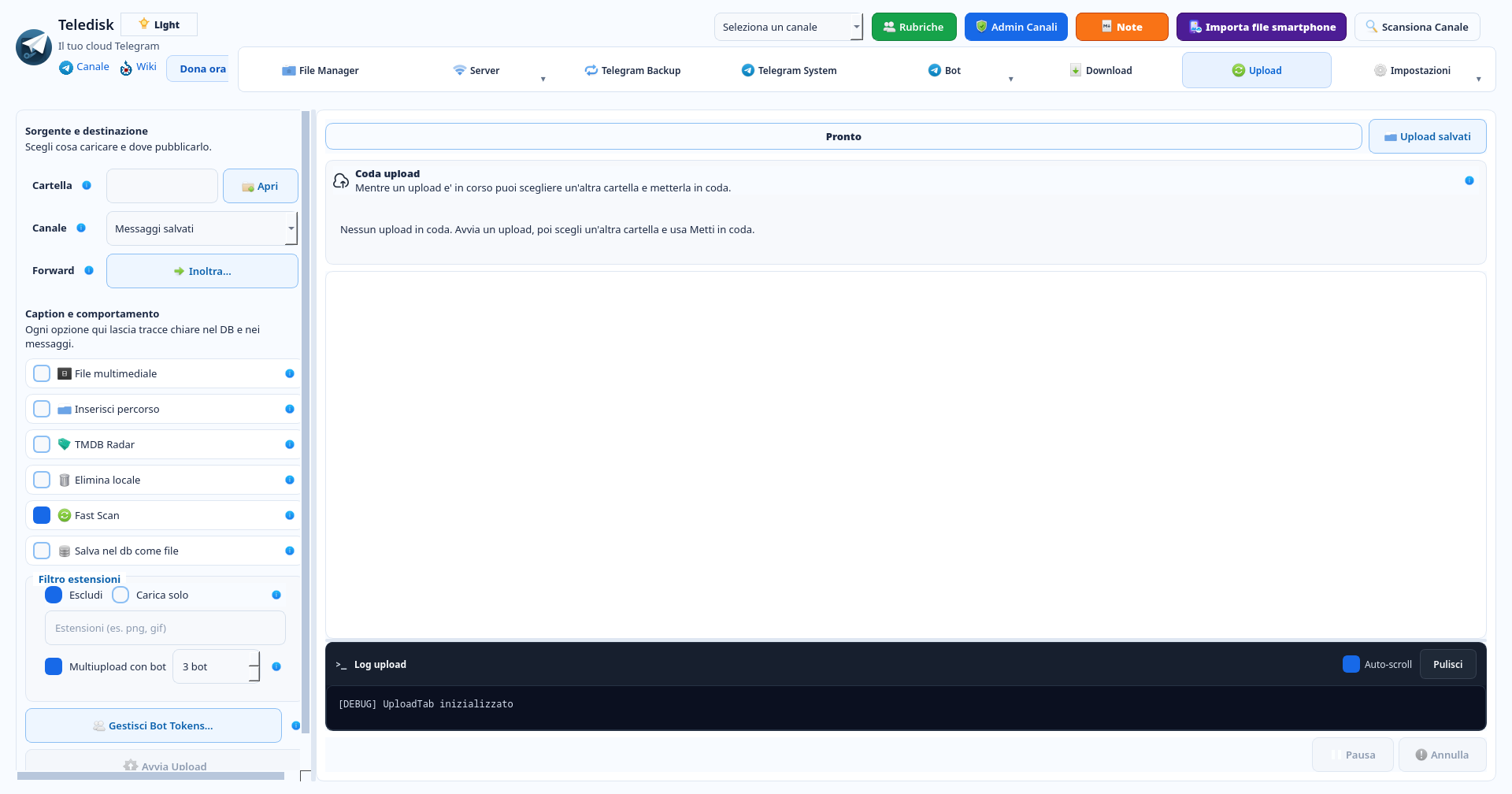Viewport: 1512px width, 794px height.
Task: View info for Salva nel db come file
Action: click(290, 551)
